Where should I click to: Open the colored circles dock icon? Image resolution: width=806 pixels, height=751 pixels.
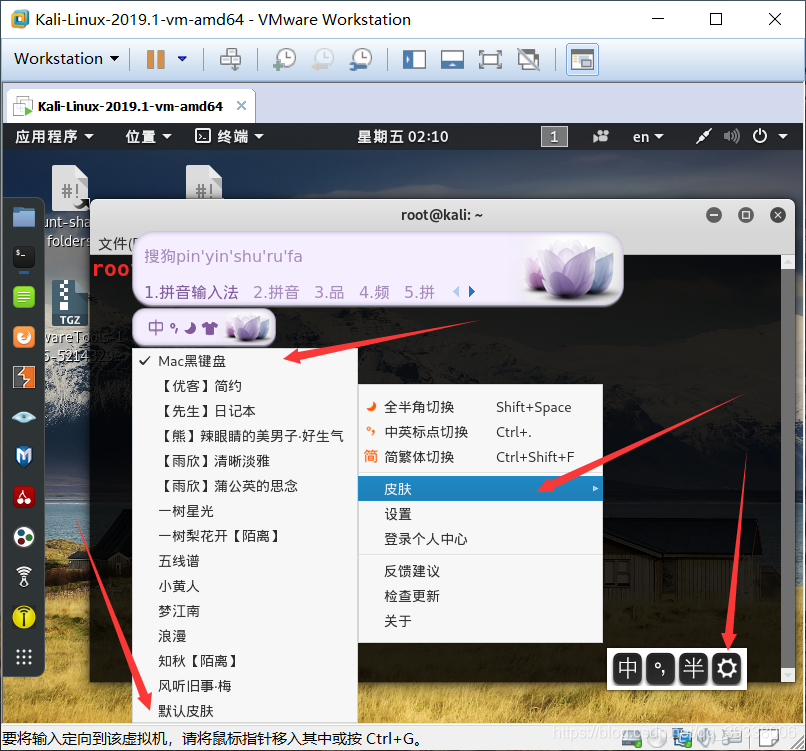click(24, 537)
